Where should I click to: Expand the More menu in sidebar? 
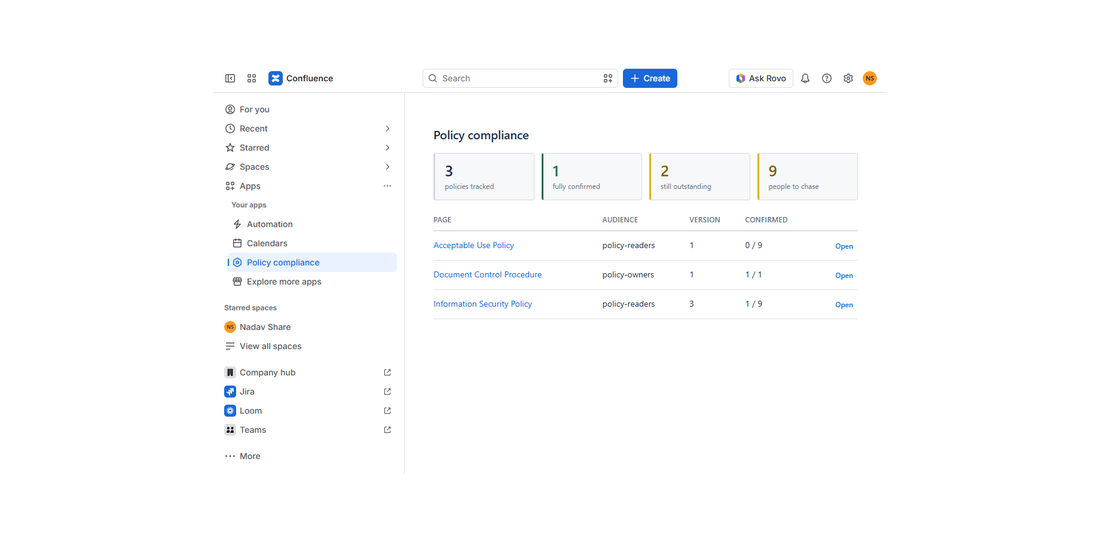242,456
